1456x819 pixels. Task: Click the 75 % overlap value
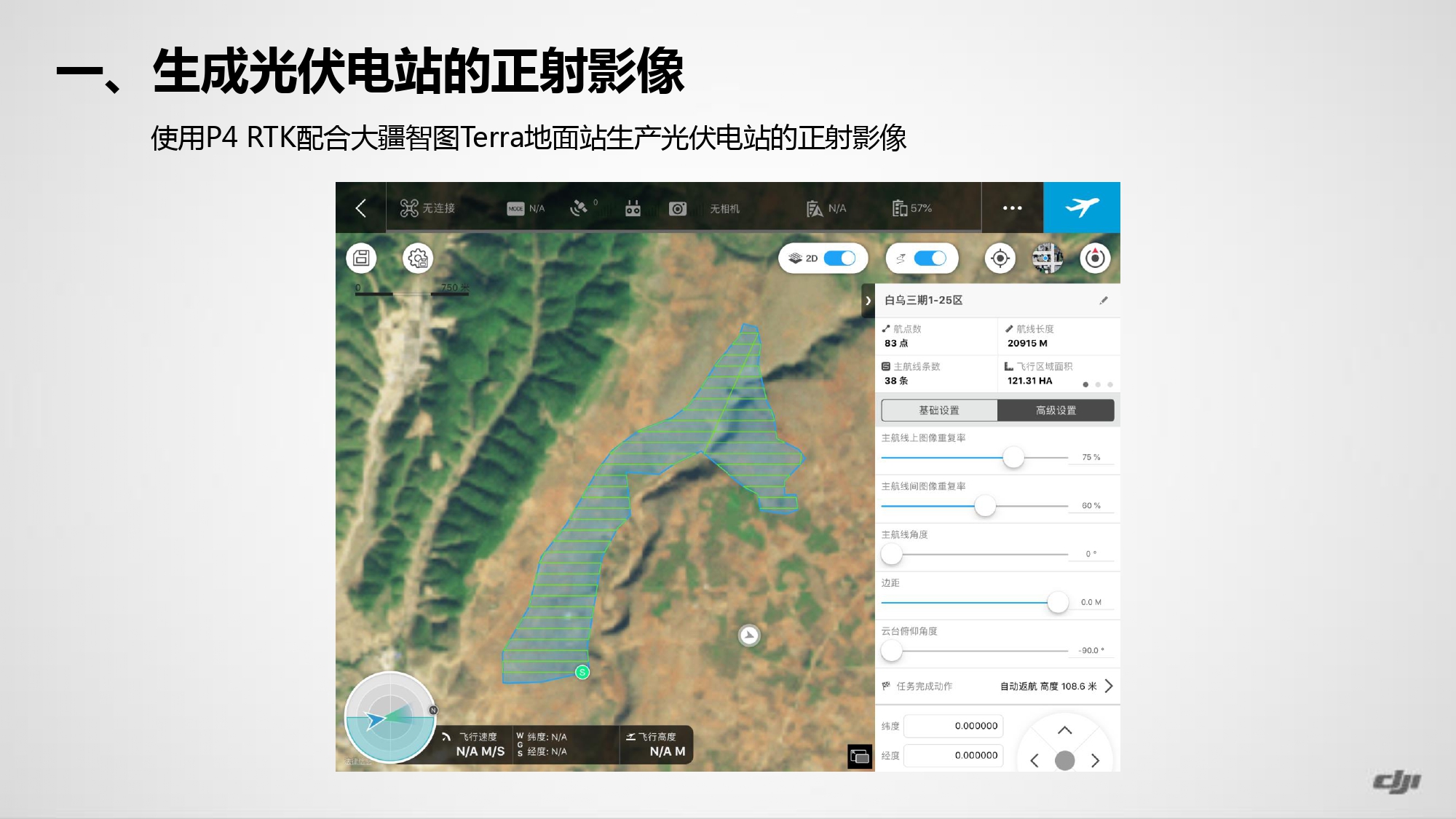[x=1091, y=457]
